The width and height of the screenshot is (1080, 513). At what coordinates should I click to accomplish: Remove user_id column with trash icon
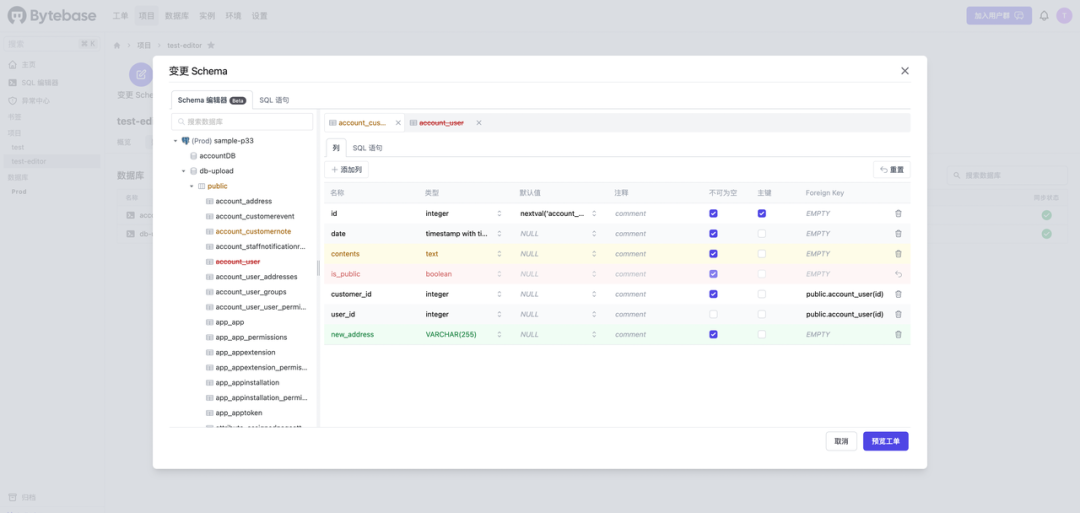(x=897, y=314)
